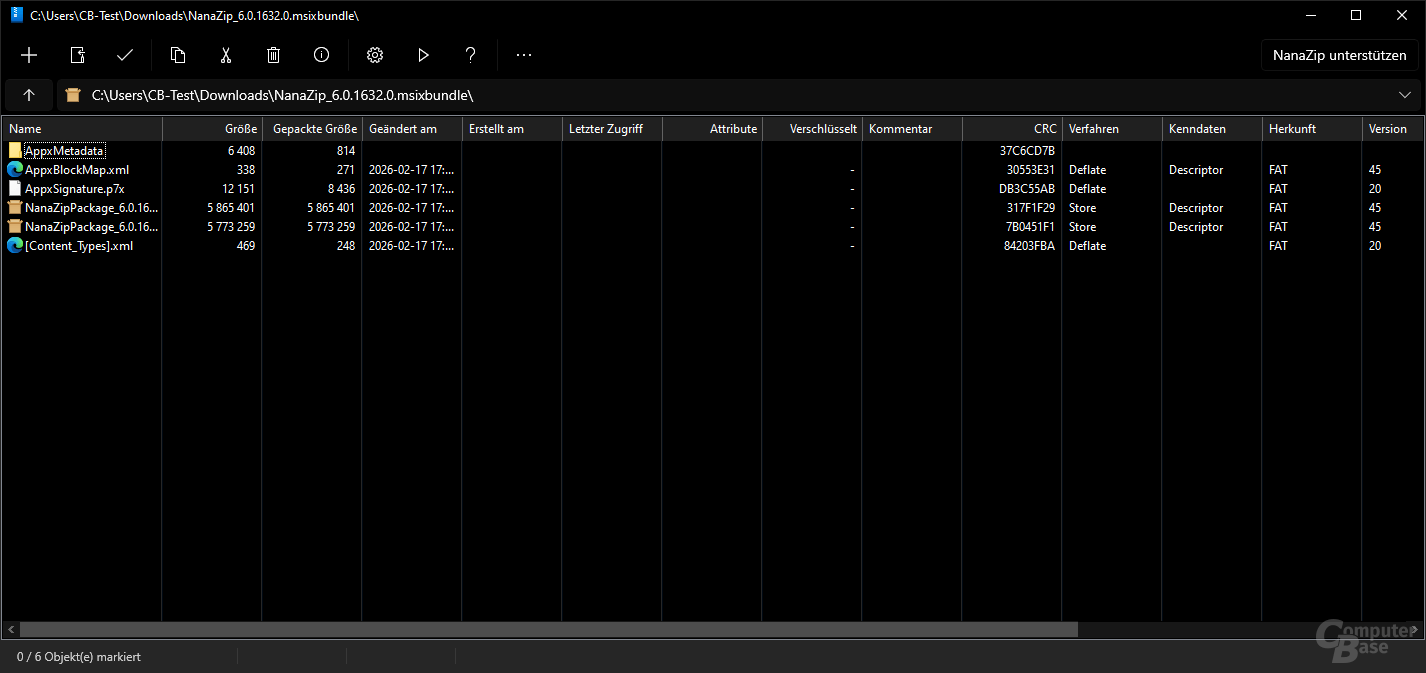Open the Settings gear icon
The width and height of the screenshot is (1426, 673).
point(375,55)
